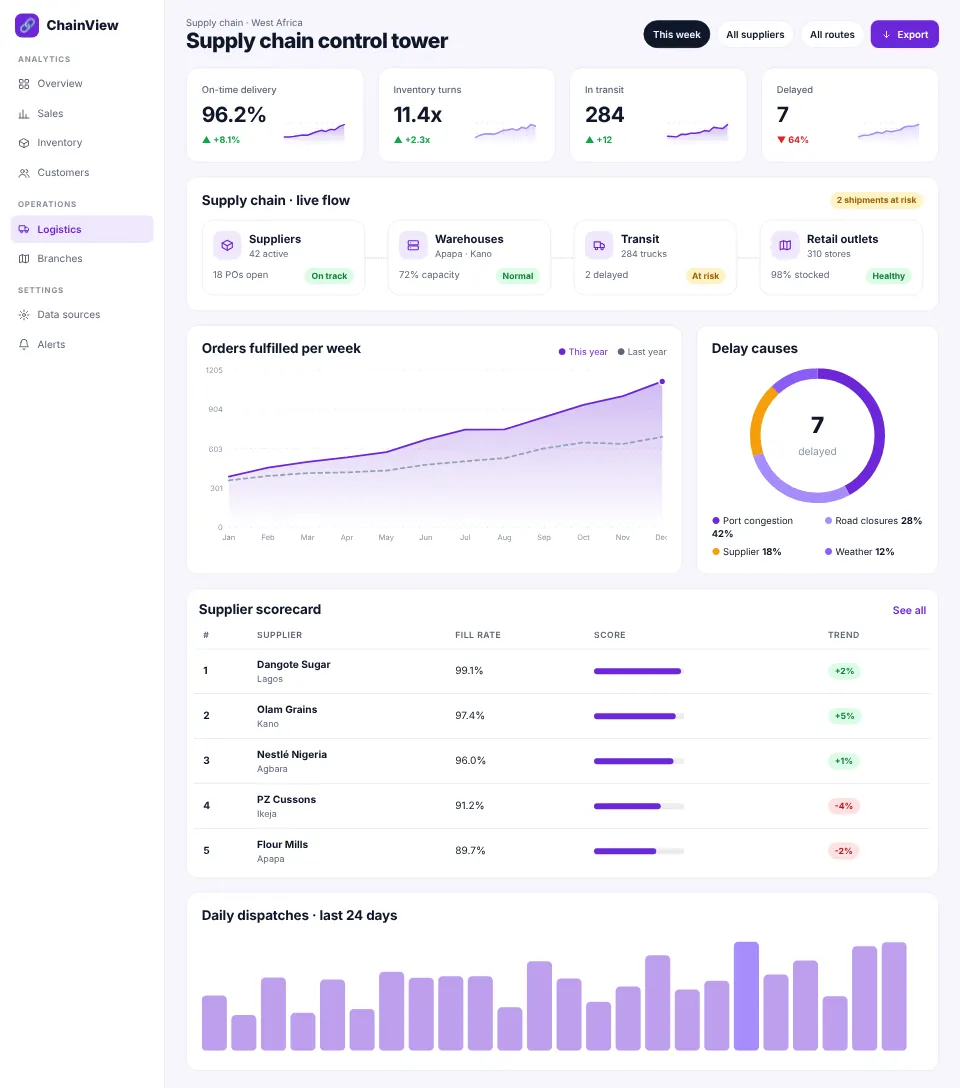Open the Sales menu item

(82, 114)
